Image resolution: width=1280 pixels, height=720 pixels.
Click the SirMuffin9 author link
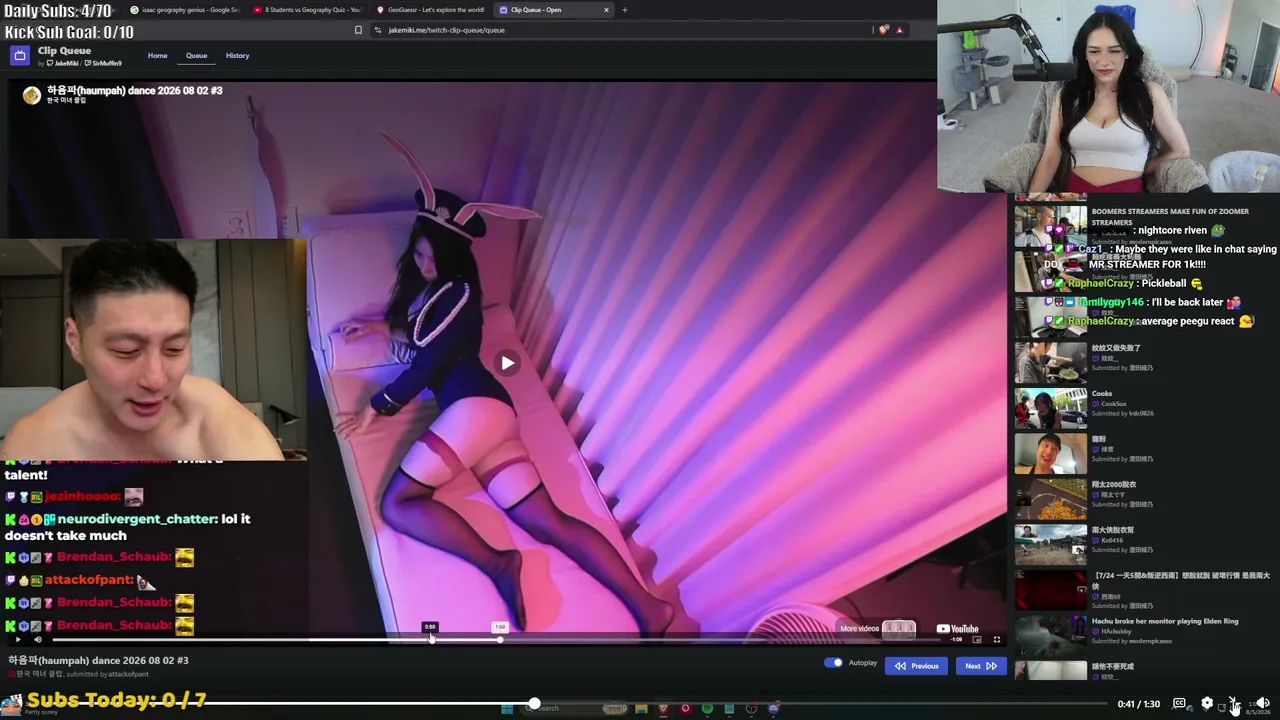[x=103, y=63]
